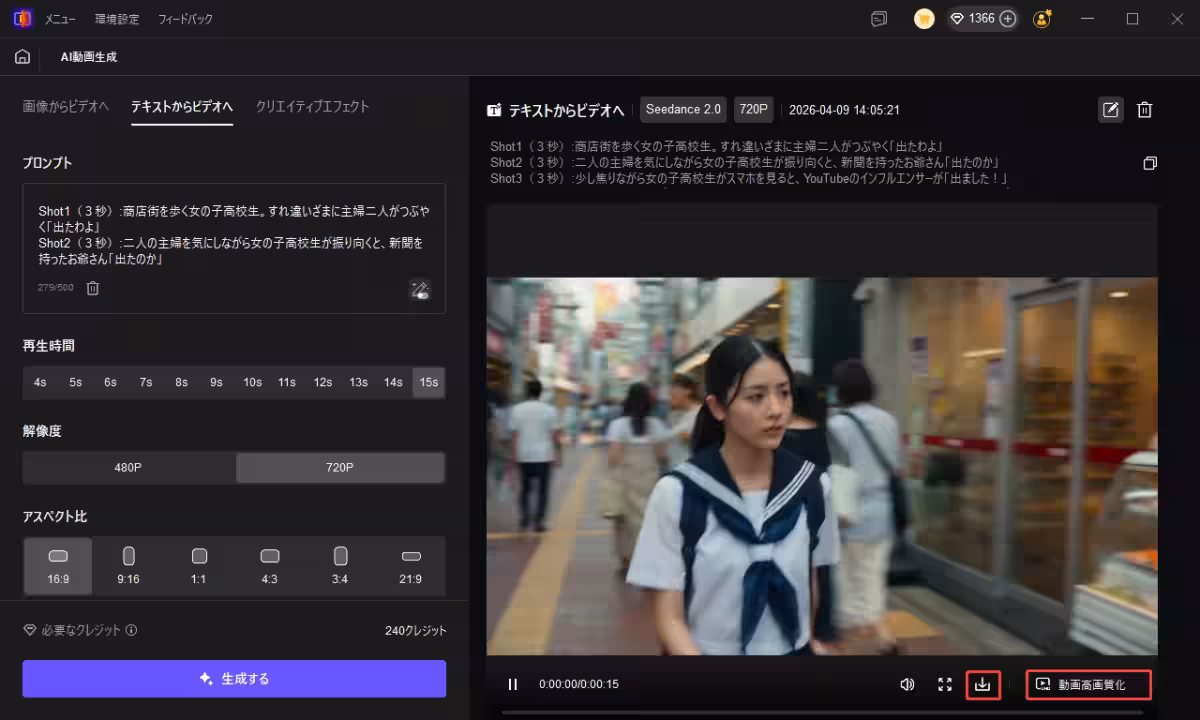Click the plus icon to add credits
The height and width of the screenshot is (720, 1200).
[x=1008, y=18]
